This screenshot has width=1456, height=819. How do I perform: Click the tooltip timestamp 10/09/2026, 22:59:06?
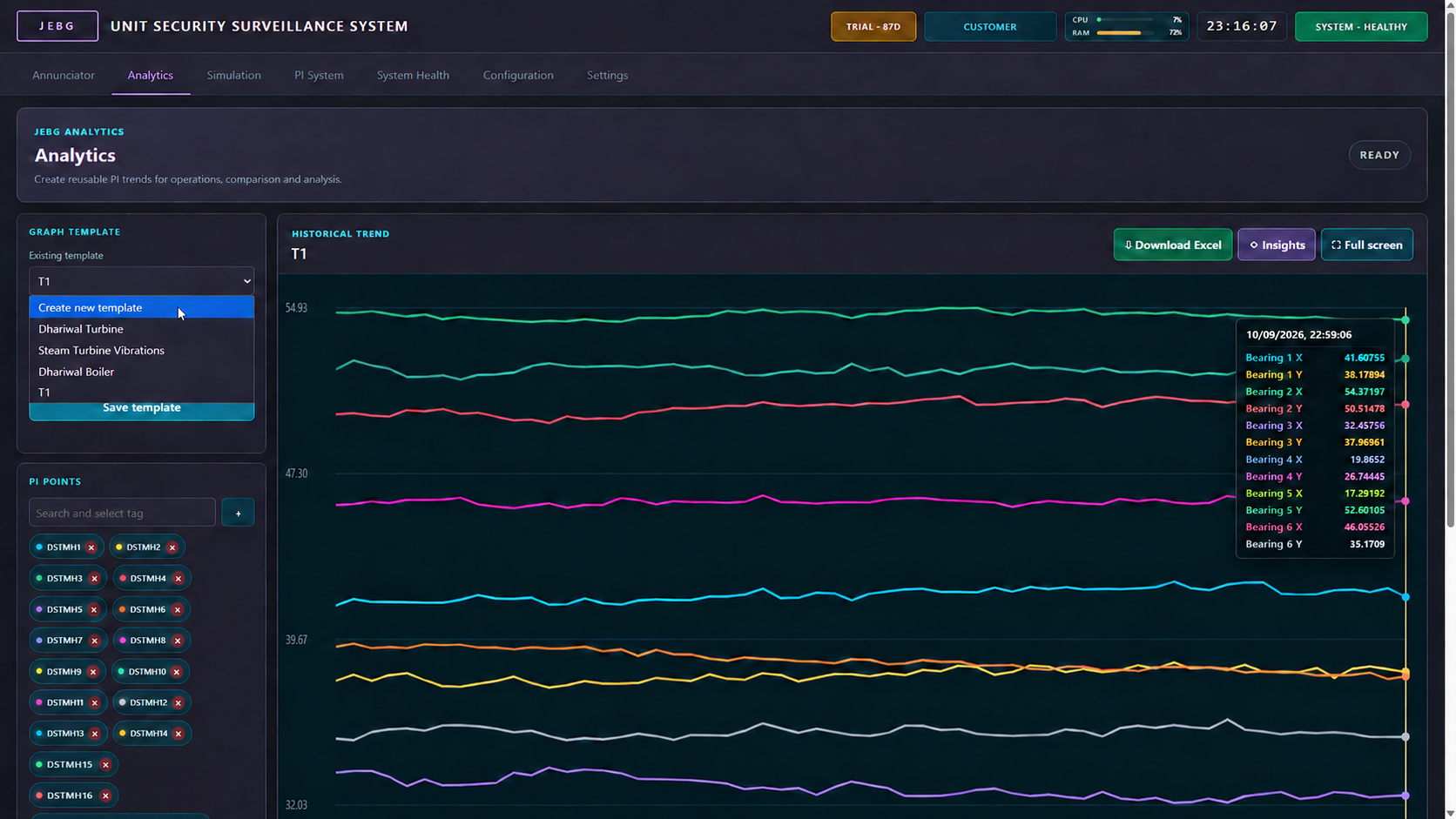(1298, 335)
